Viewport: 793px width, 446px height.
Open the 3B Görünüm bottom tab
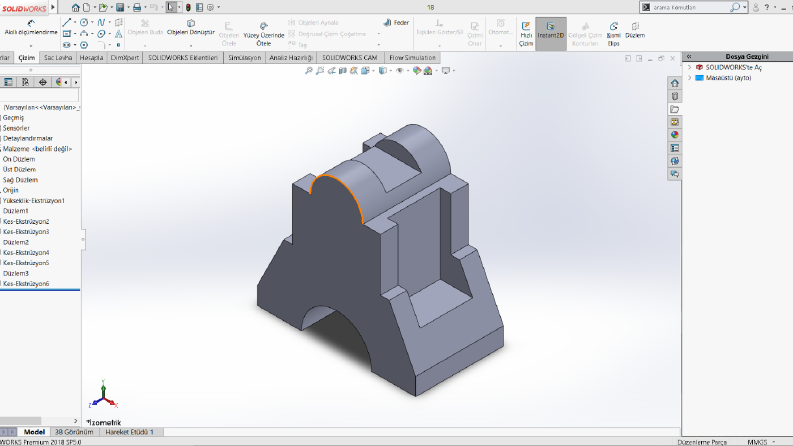[74, 432]
